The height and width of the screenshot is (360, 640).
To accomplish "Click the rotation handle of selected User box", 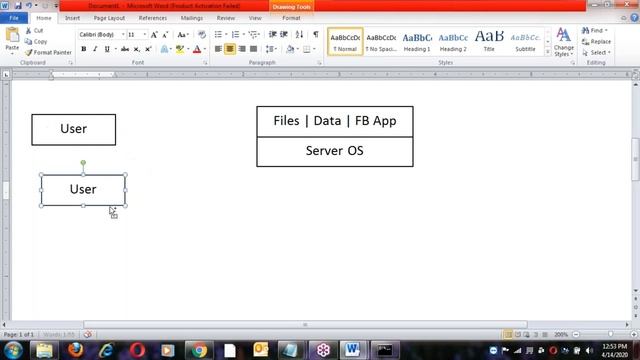I will 83,163.
